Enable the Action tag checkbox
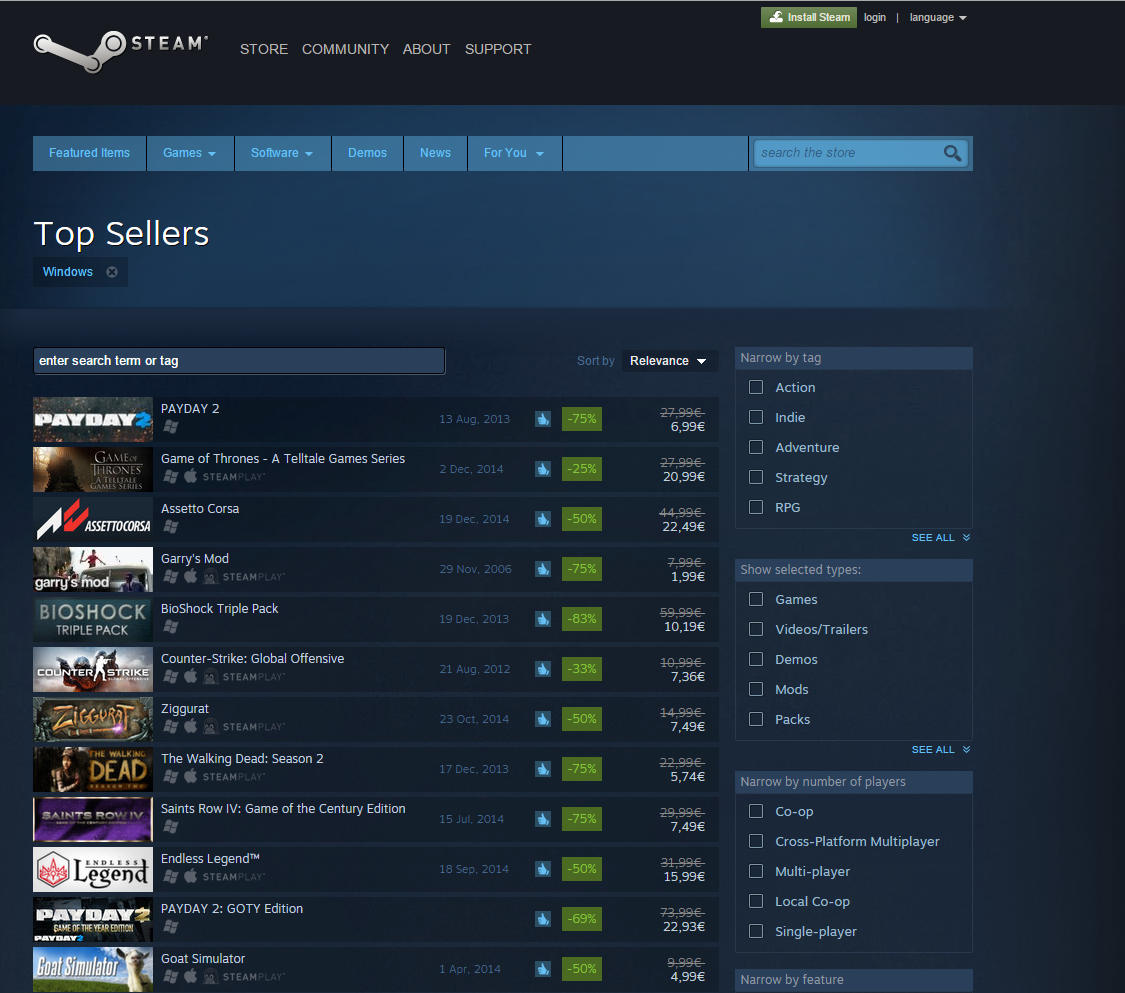Image resolution: width=1125 pixels, height=993 pixels. coord(756,387)
